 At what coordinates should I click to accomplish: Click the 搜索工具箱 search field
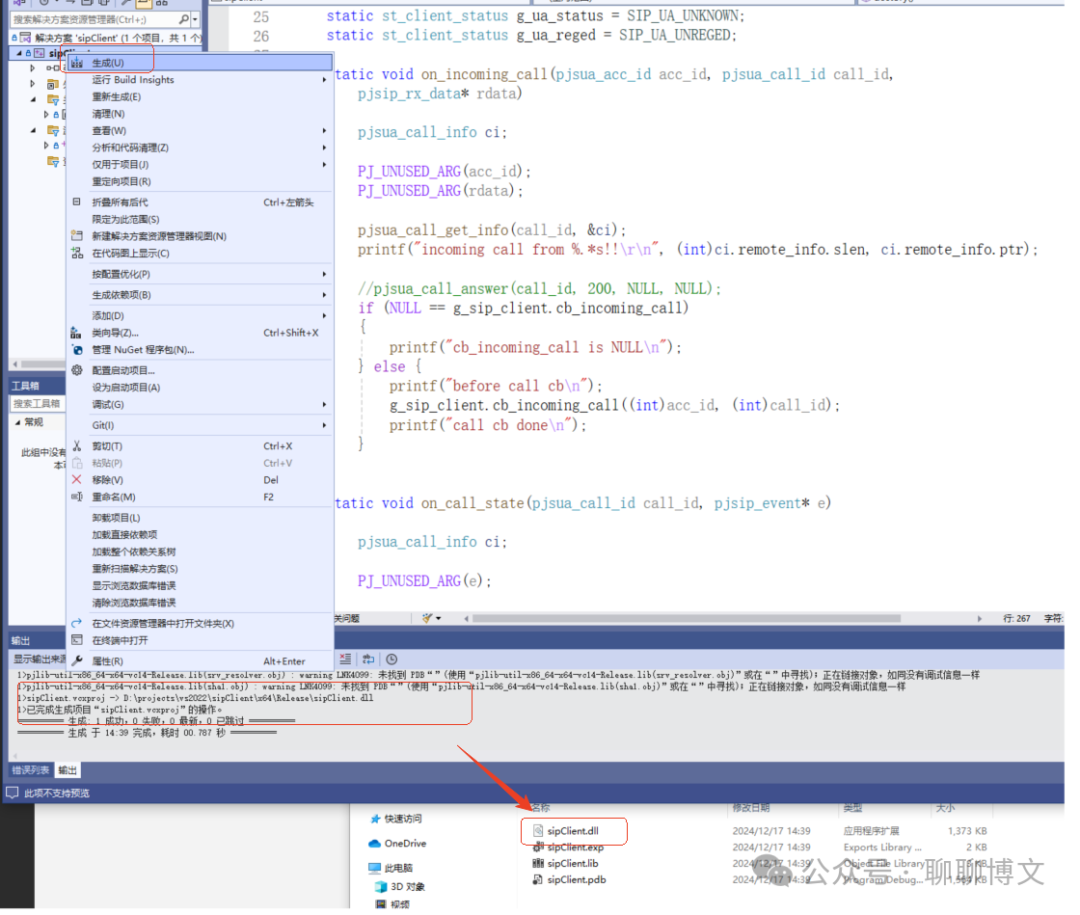click(x=36, y=403)
